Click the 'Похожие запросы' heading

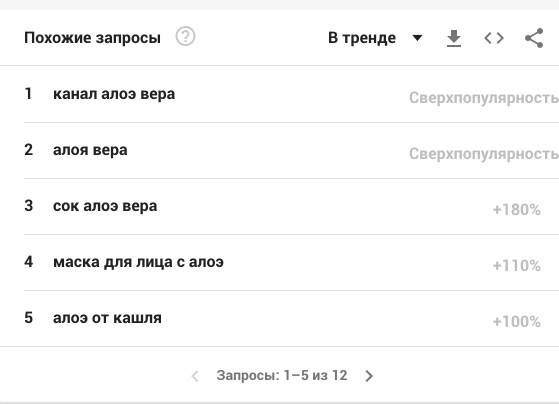click(x=93, y=38)
